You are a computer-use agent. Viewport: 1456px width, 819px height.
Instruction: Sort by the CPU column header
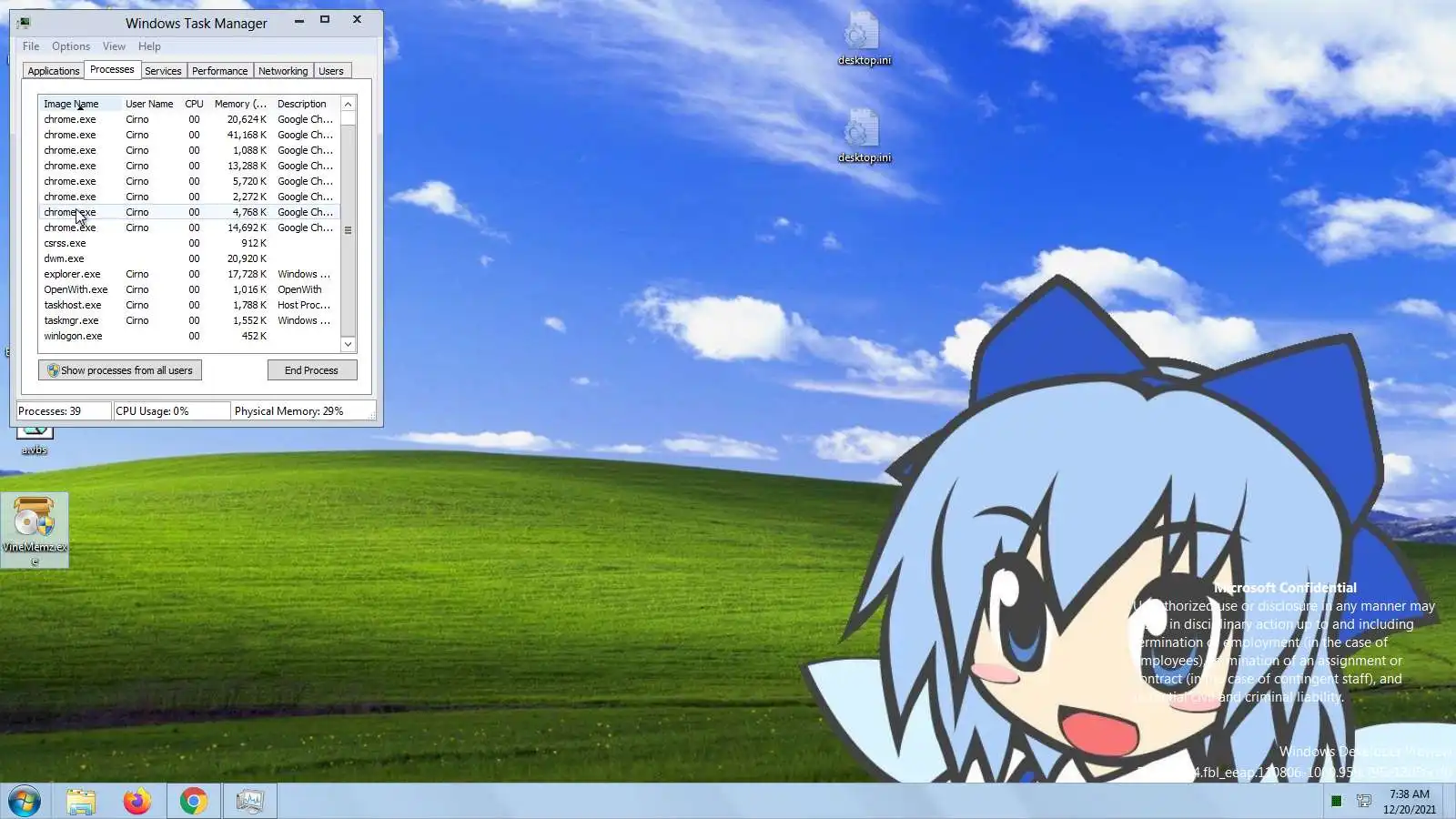[x=194, y=104]
